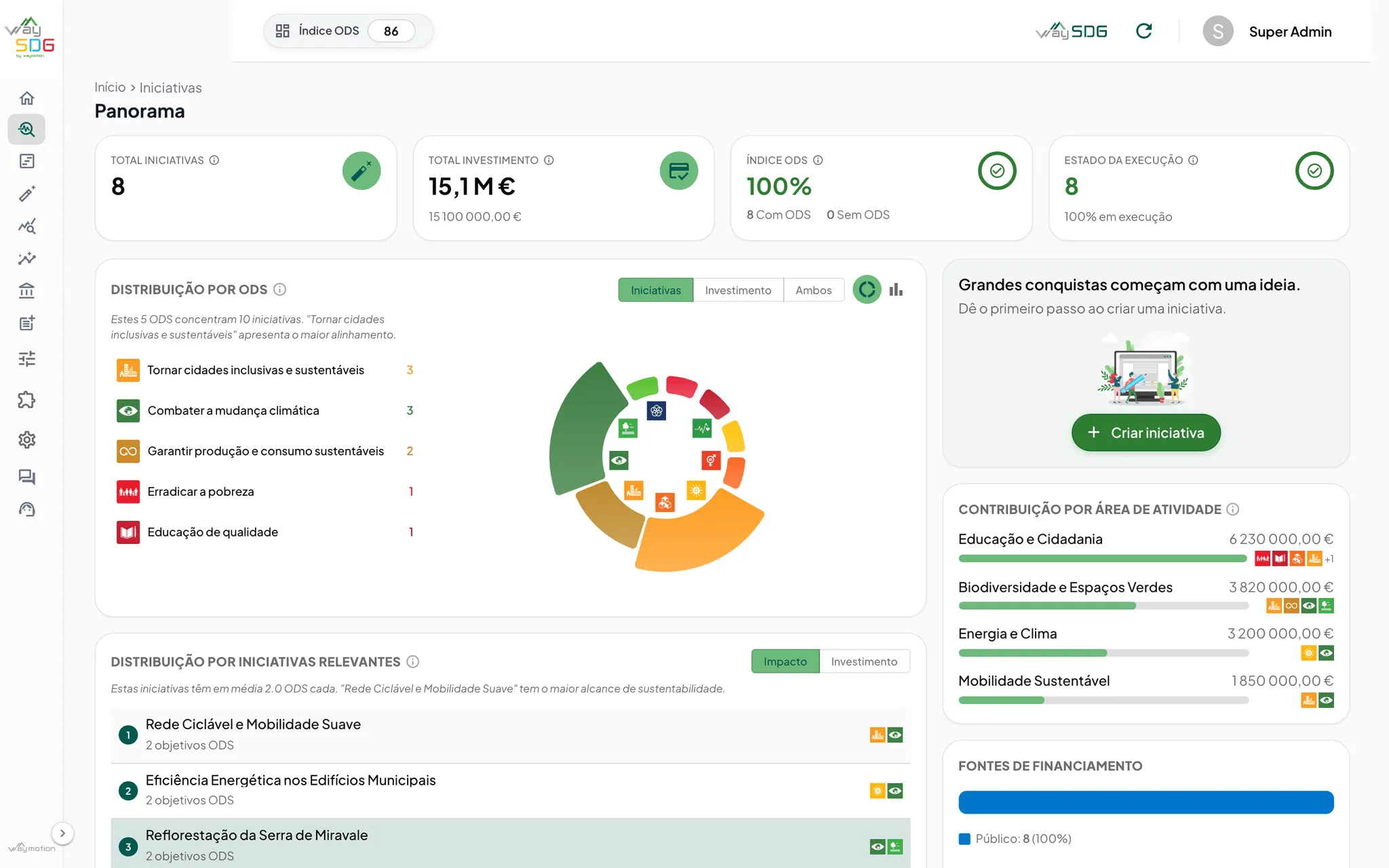Click the 100% em execução text
Image resolution: width=1389 pixels, height=868 pixels.
point(1118,217)
